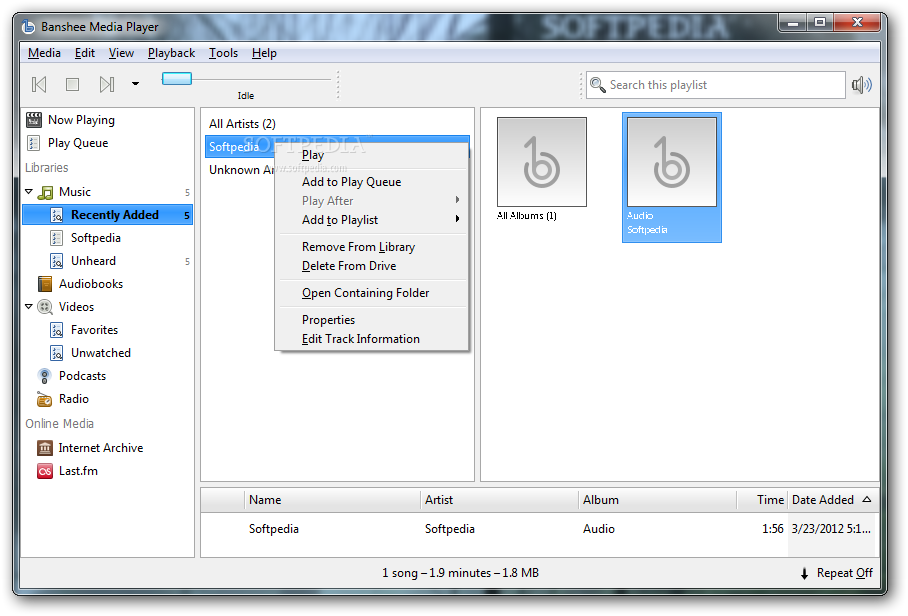Click the Previous track button
908x616 pixels.
click(39, 85)
